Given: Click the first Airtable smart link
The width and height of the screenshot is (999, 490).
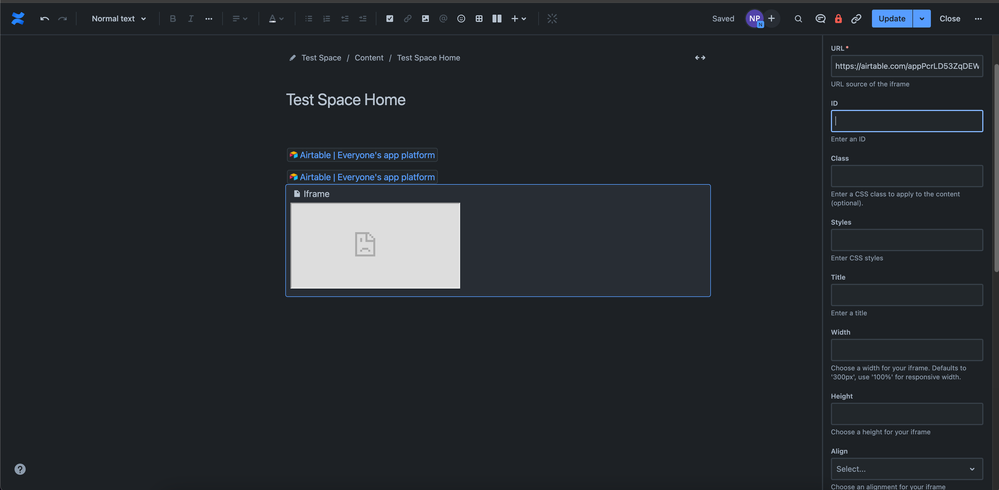Looking at the screenshot, I should (x=362, y=155).
